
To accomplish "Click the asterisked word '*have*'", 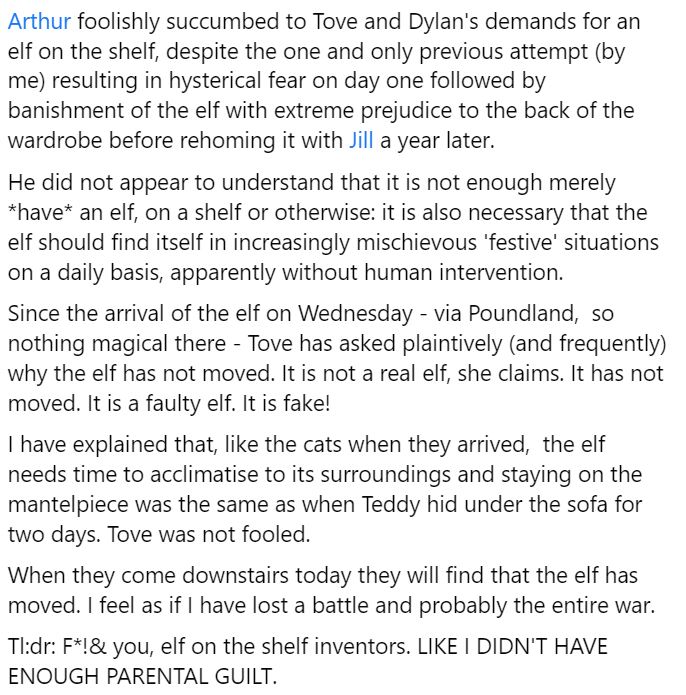I will (x=39, y=213).
